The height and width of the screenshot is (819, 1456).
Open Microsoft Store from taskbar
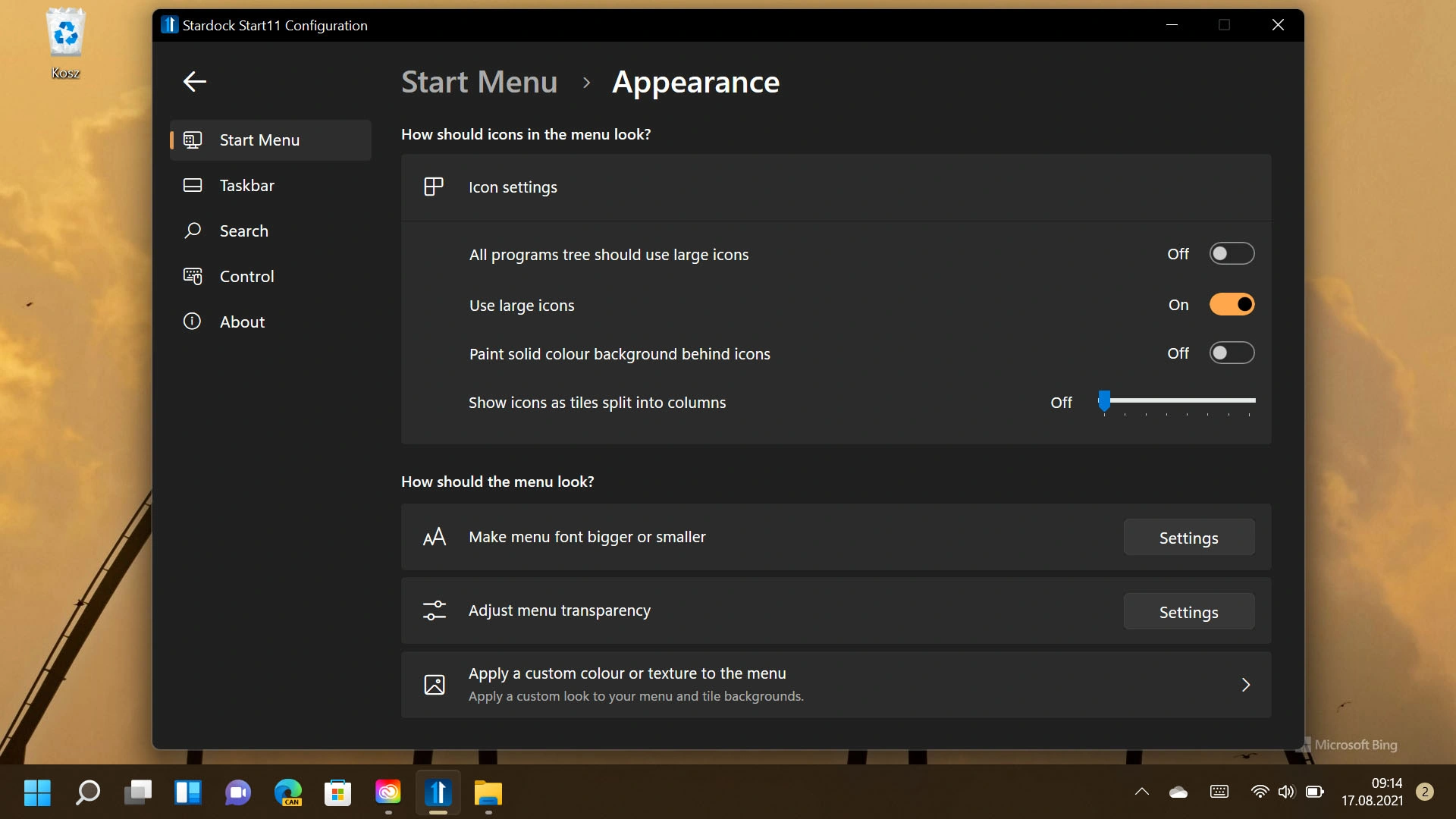coord(338,792)
